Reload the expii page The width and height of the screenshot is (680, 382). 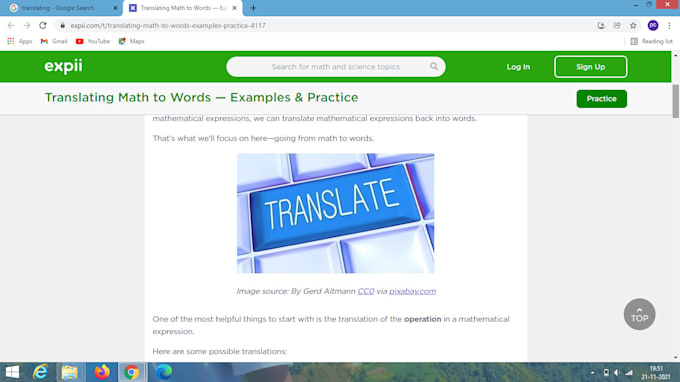point(42,26)
